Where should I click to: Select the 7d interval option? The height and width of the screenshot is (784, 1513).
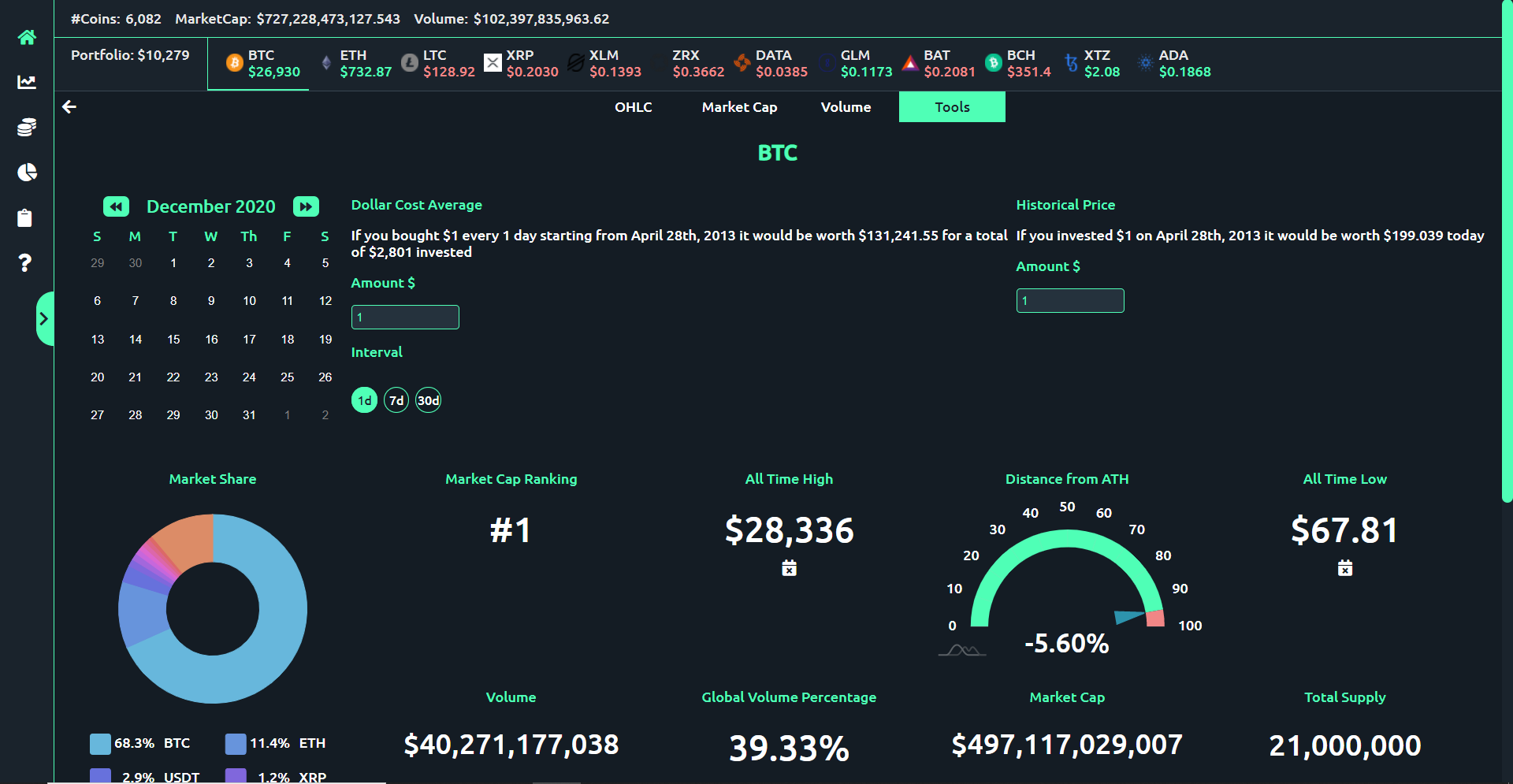click(x=396, y=400)
